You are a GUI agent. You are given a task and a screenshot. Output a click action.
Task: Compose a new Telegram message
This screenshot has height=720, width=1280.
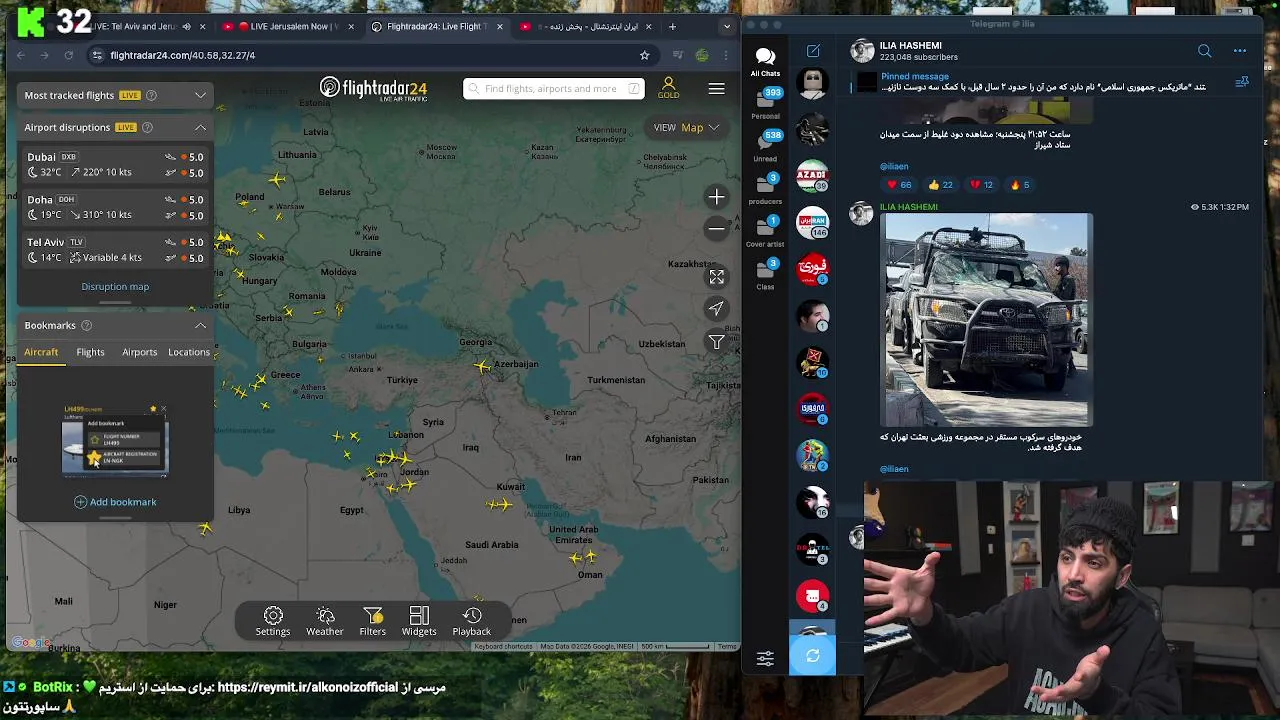click(x=813, y=51)
